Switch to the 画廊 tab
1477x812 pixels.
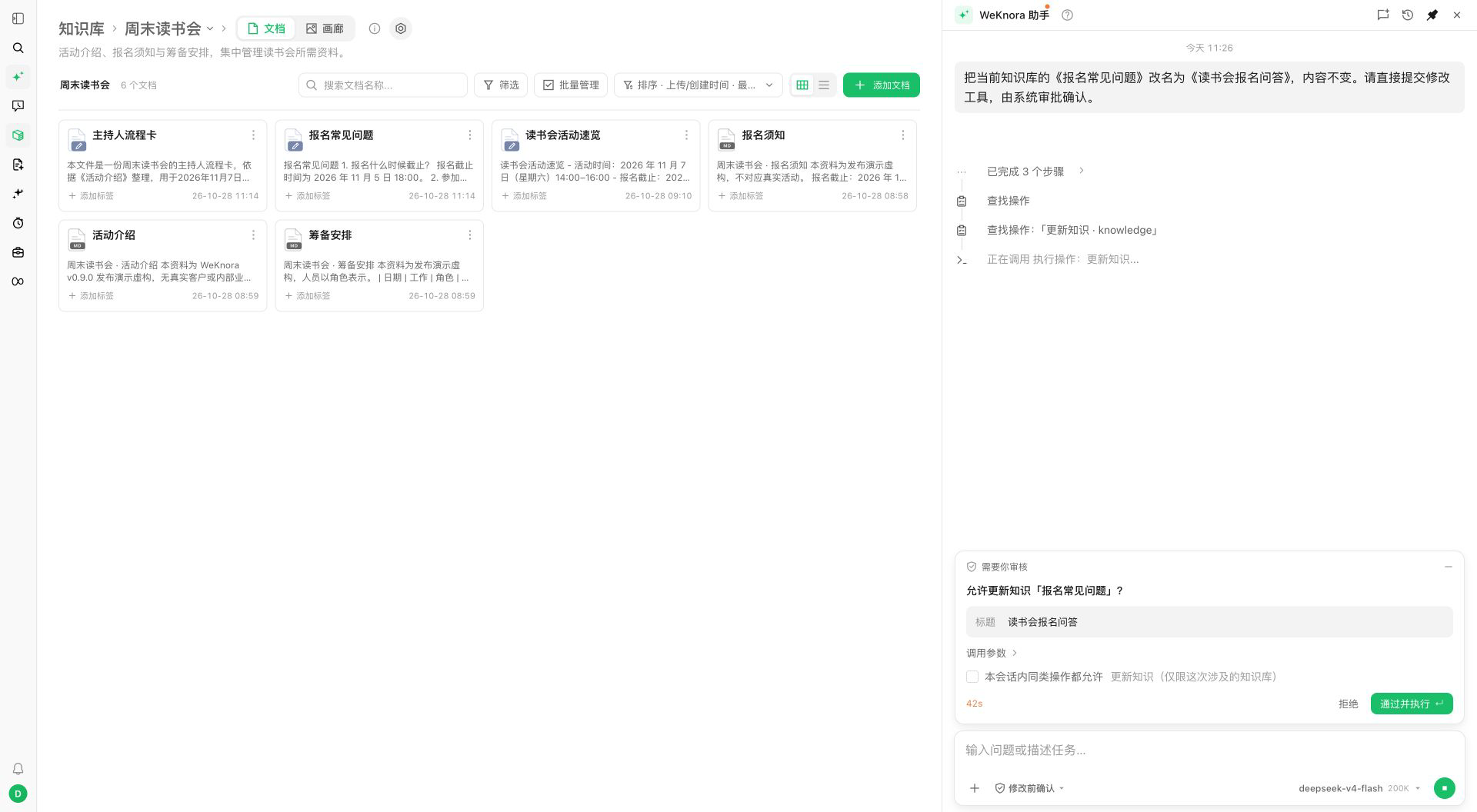(325, 28)
